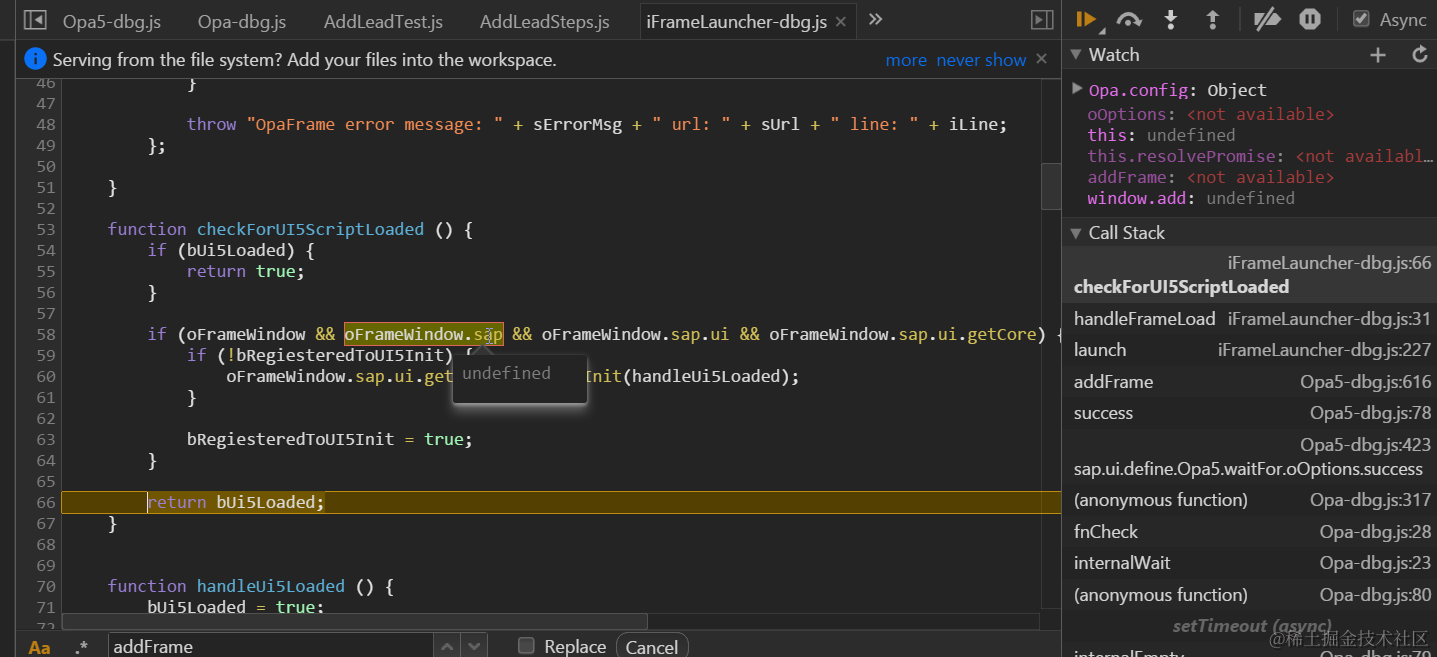The width and height of the screenshot is (1437, 657).
Task: Enable the Replace checkbox
Action: [526, 646]
